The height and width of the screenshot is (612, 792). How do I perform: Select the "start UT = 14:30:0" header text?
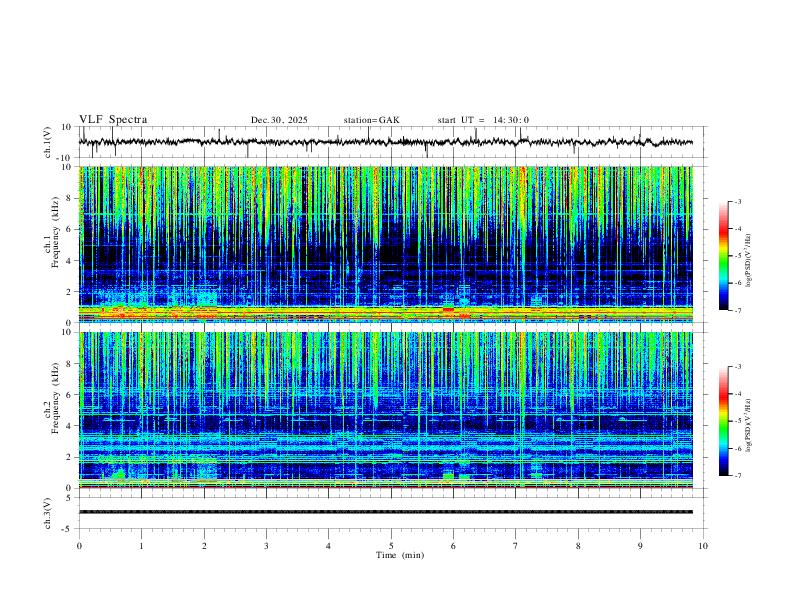tap(483, 120)
